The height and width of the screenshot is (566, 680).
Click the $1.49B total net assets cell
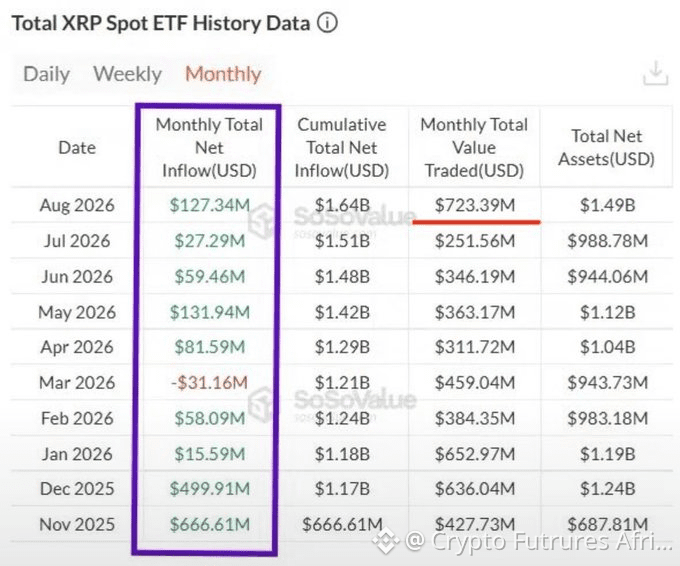[608, 205]
